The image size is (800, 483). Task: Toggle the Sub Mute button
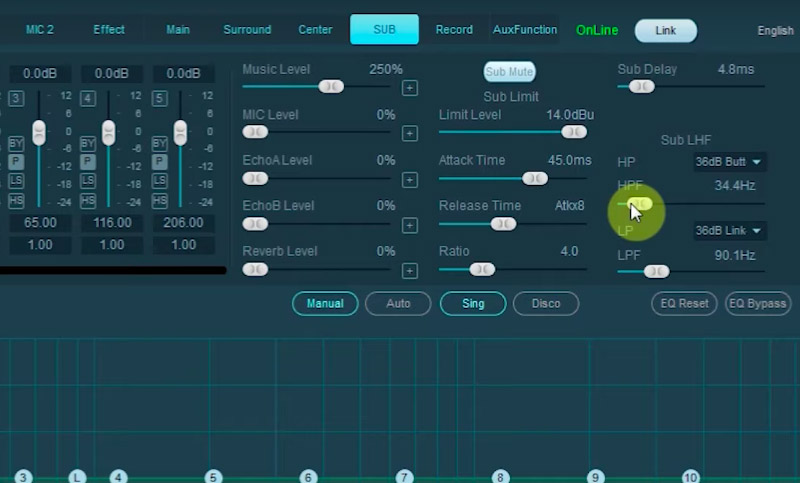coord(509,72)
